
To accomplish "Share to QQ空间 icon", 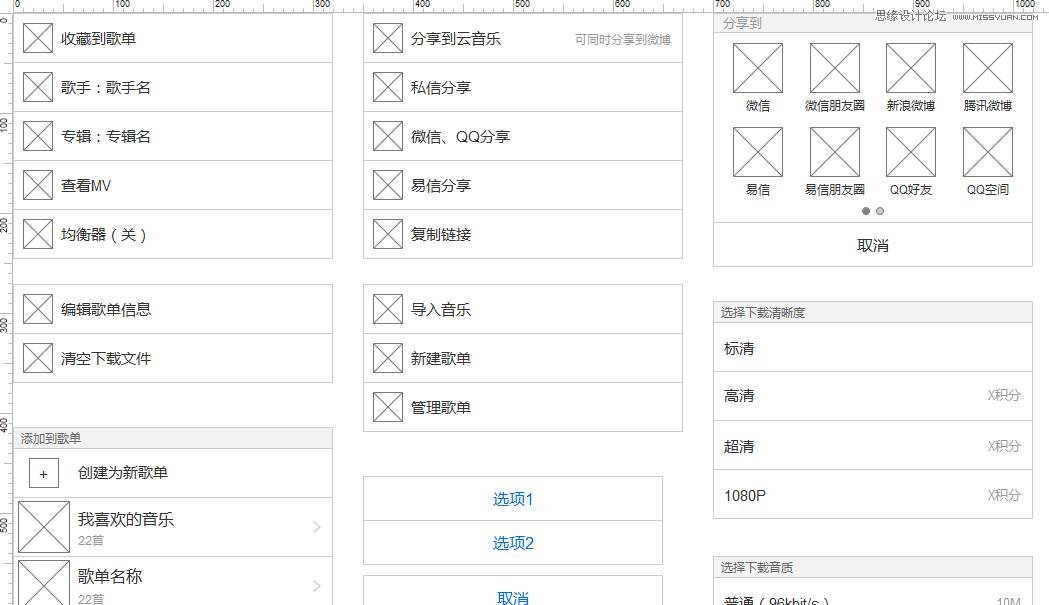I will click(x=988, y=153).
